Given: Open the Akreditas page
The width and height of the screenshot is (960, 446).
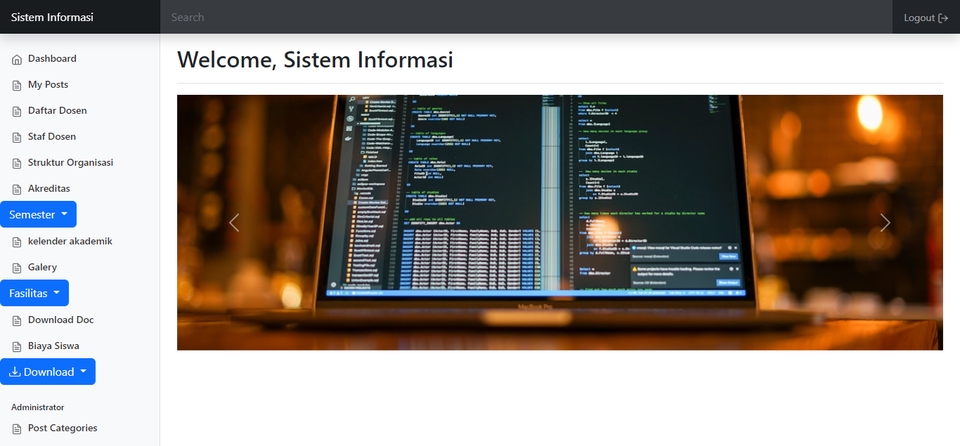Looking at the screenshot, I should tap(49, 189).
